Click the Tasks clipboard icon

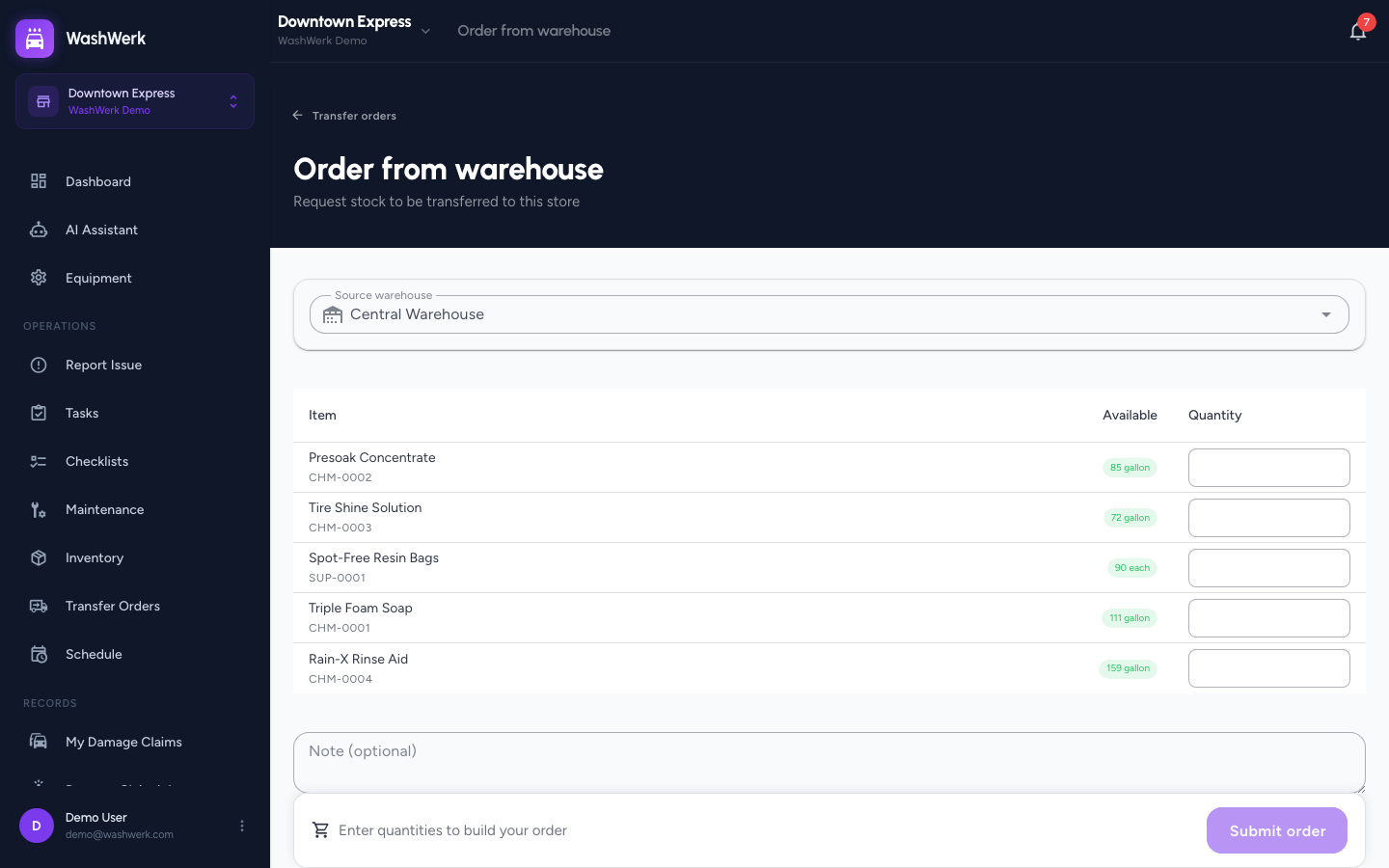pyautogui.click(x=39, y=413)
